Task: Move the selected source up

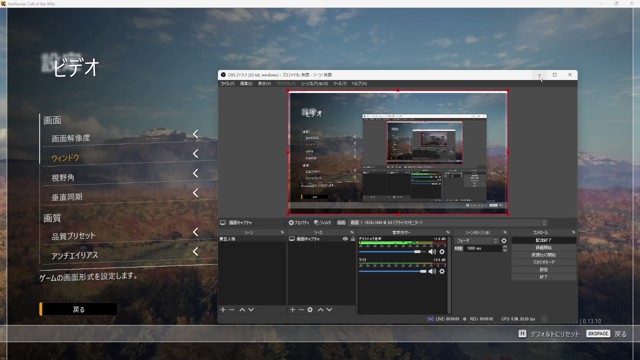Action: (320, 310)
